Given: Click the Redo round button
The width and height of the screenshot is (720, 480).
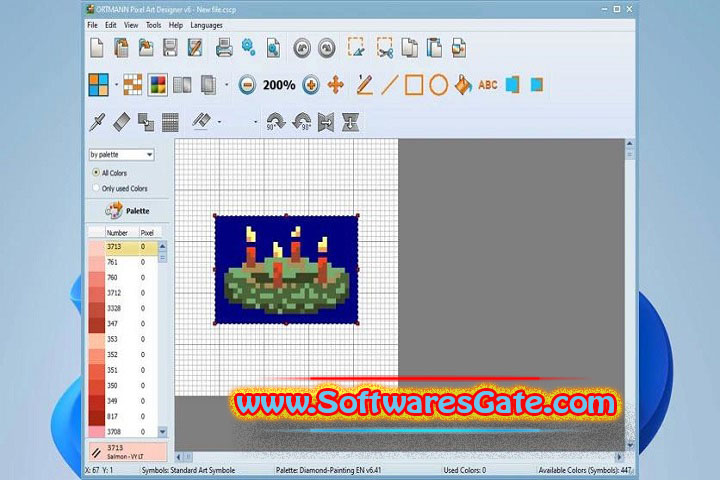Looking at the screenshot, I should tap(326, 48).
